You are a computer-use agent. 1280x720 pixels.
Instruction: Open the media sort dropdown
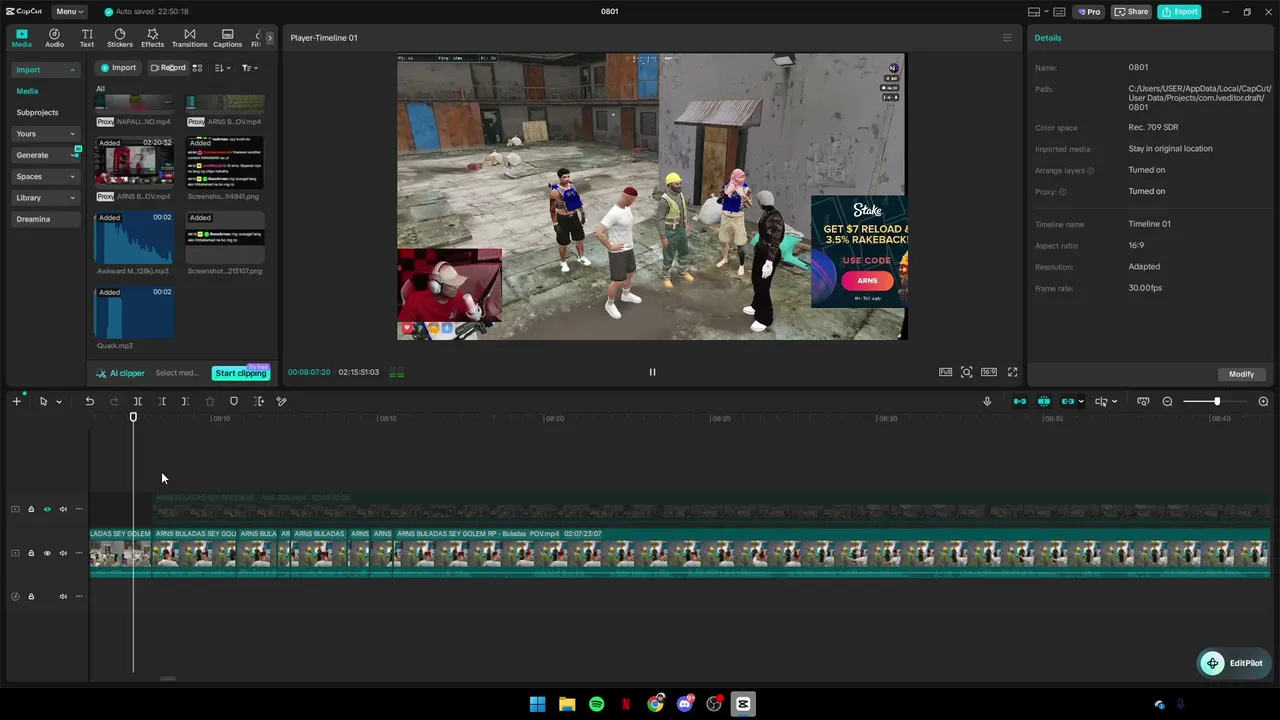223,68
